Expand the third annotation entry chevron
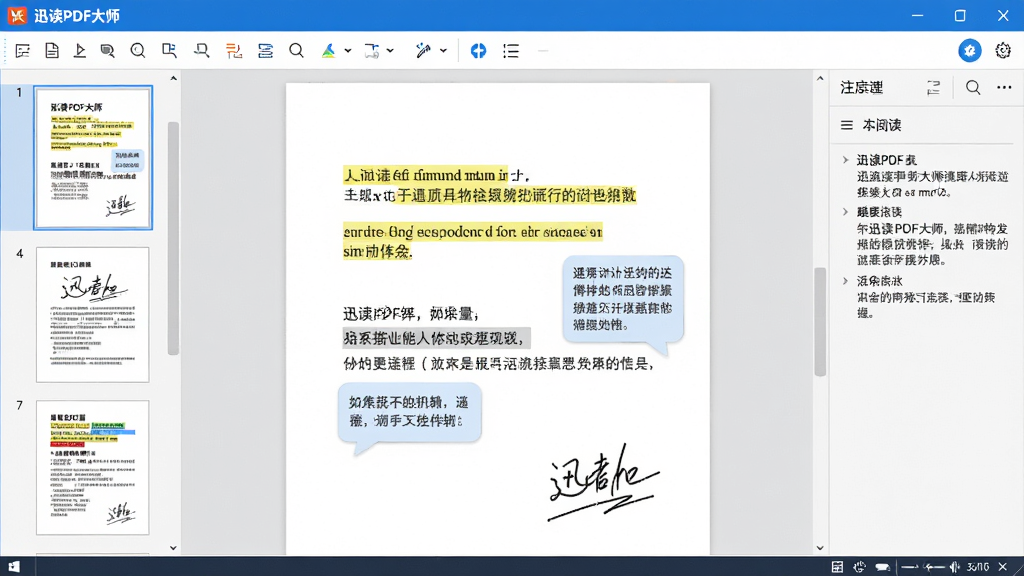1024x576 pixels. pos(846,281)
